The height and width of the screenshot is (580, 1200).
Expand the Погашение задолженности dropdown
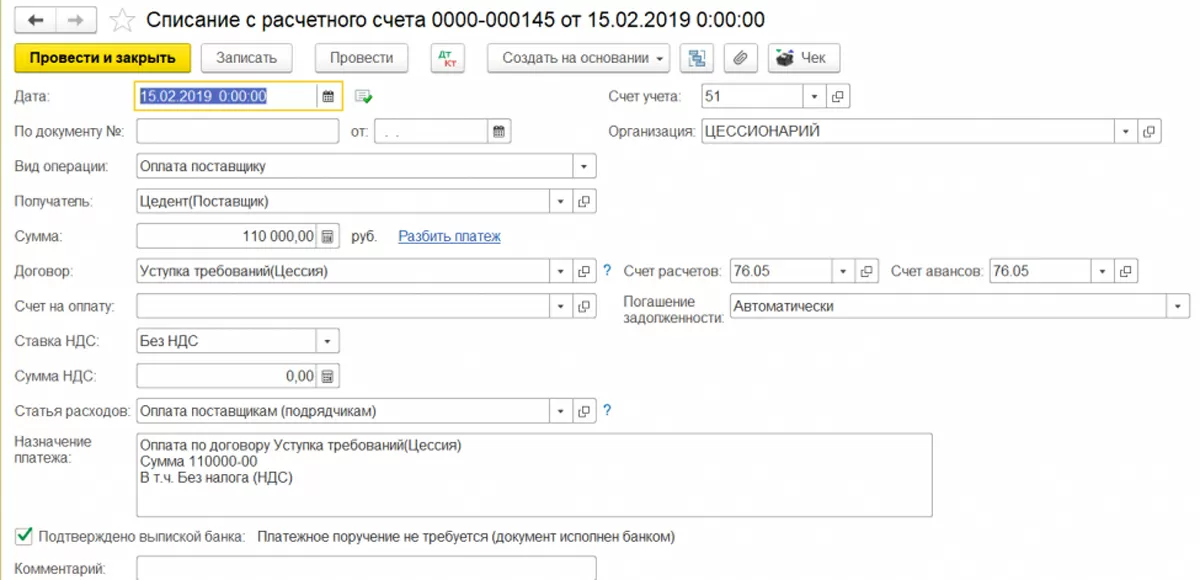pyautogui.click(x=1179, y=306)
